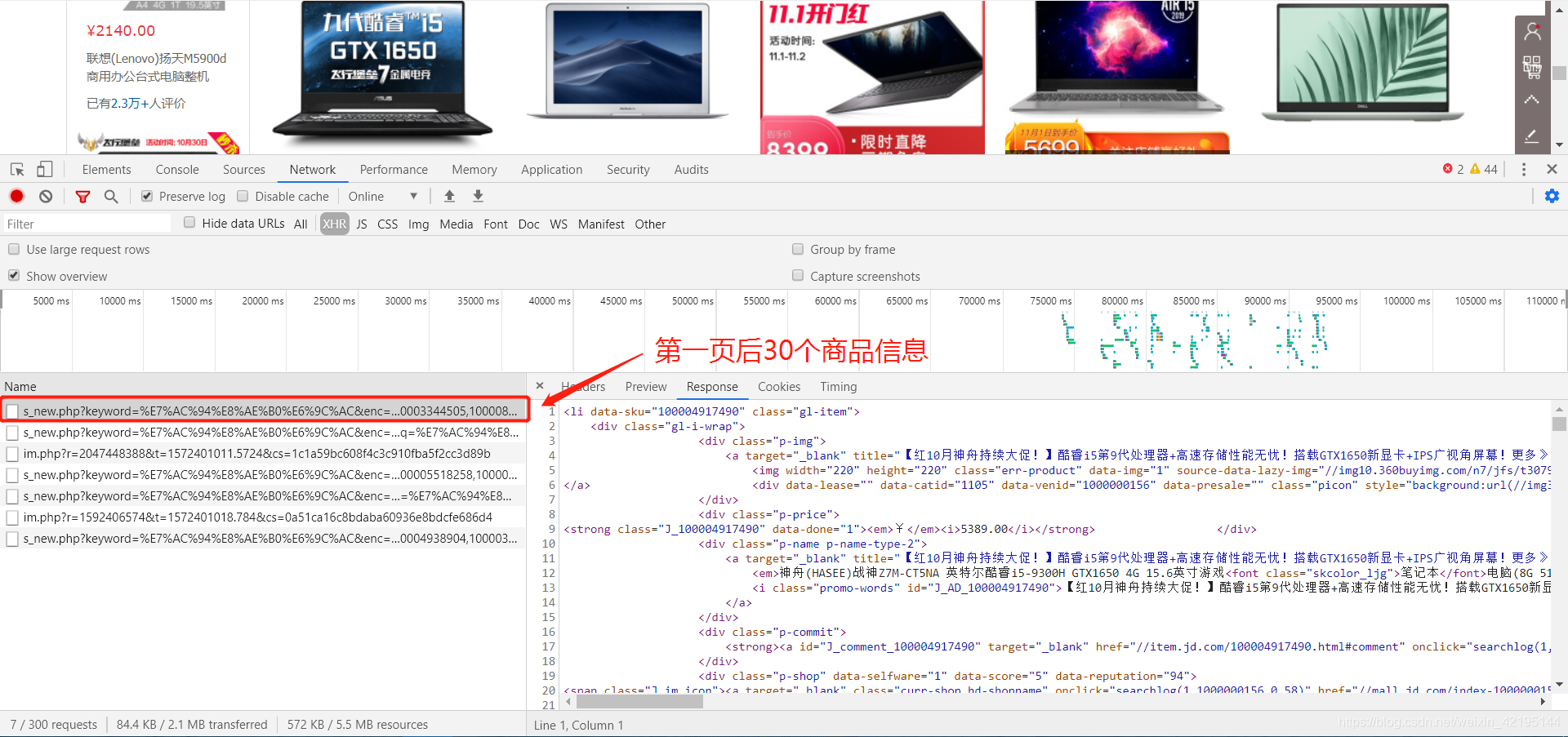Enable Preserve log checkbox
Screen dimensions: 1568x737
[147, 196]
